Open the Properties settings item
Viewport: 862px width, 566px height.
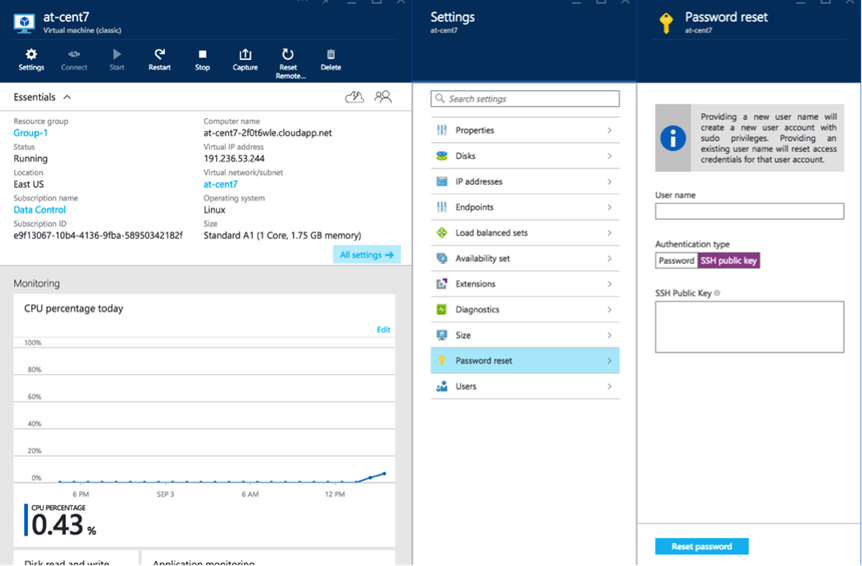[x=525, y=130]
